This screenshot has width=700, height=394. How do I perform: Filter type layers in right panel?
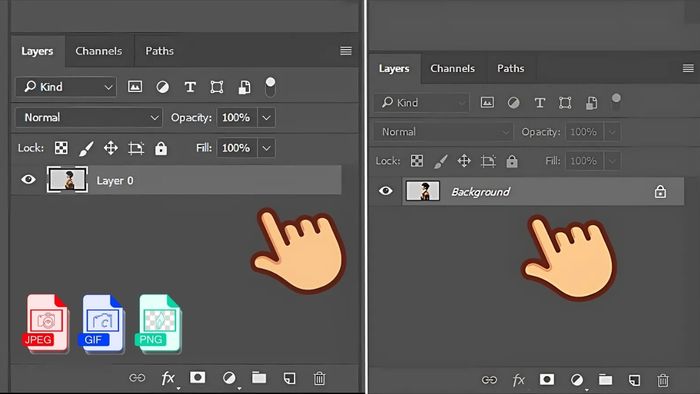[x=540, y=103]
